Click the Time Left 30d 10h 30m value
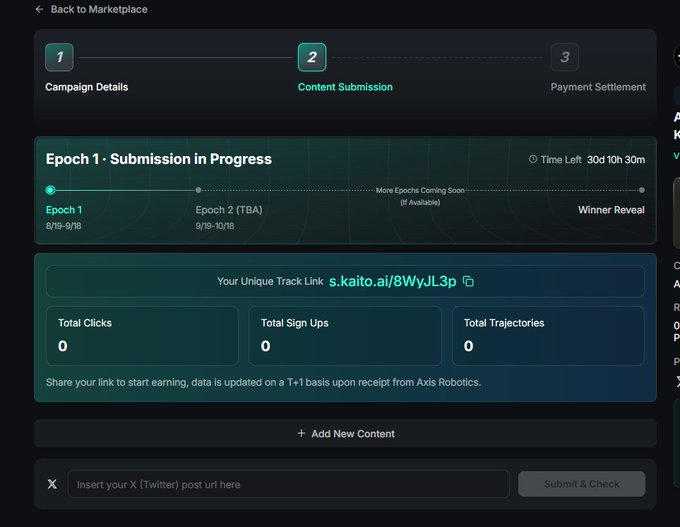 pyautogui.click(x=616, y=160)
